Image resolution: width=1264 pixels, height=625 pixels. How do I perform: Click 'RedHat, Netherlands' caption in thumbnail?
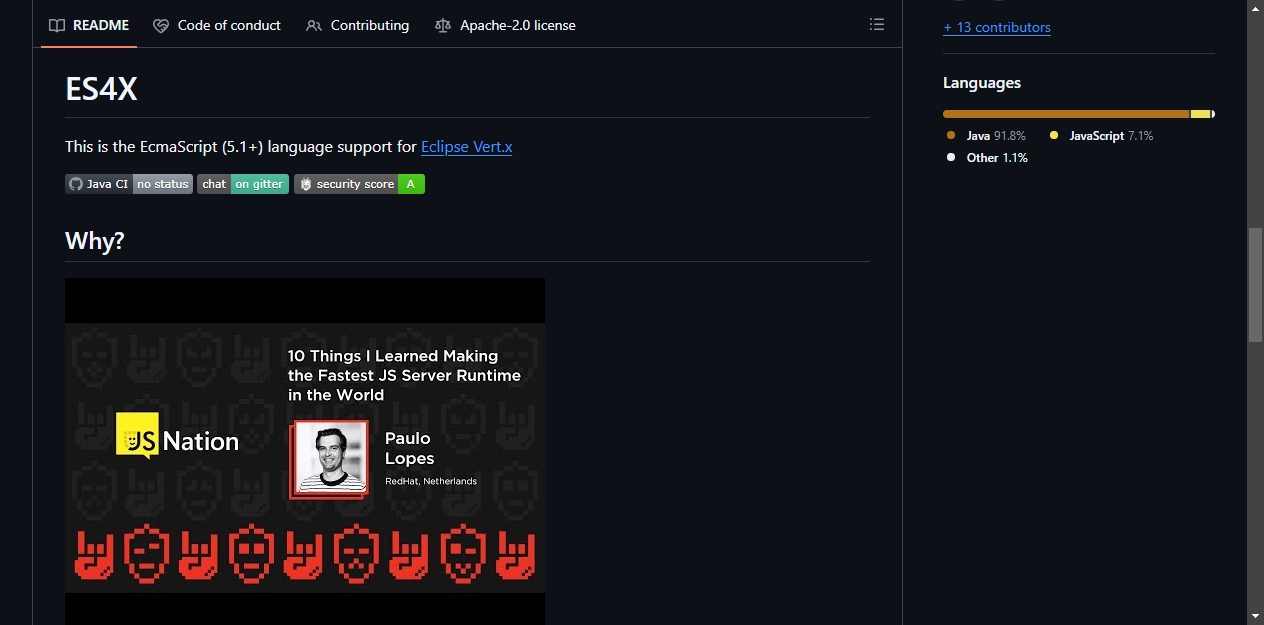[431, 481]
